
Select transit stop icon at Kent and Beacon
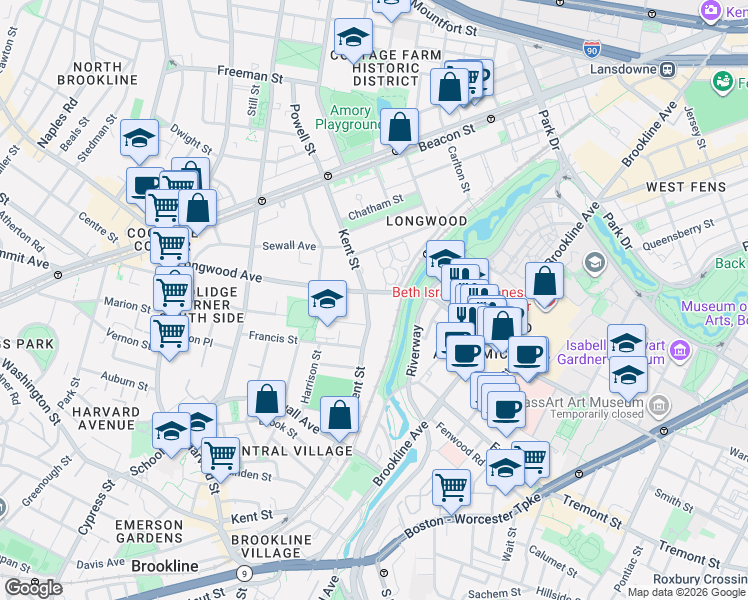[x=328, y=176]
